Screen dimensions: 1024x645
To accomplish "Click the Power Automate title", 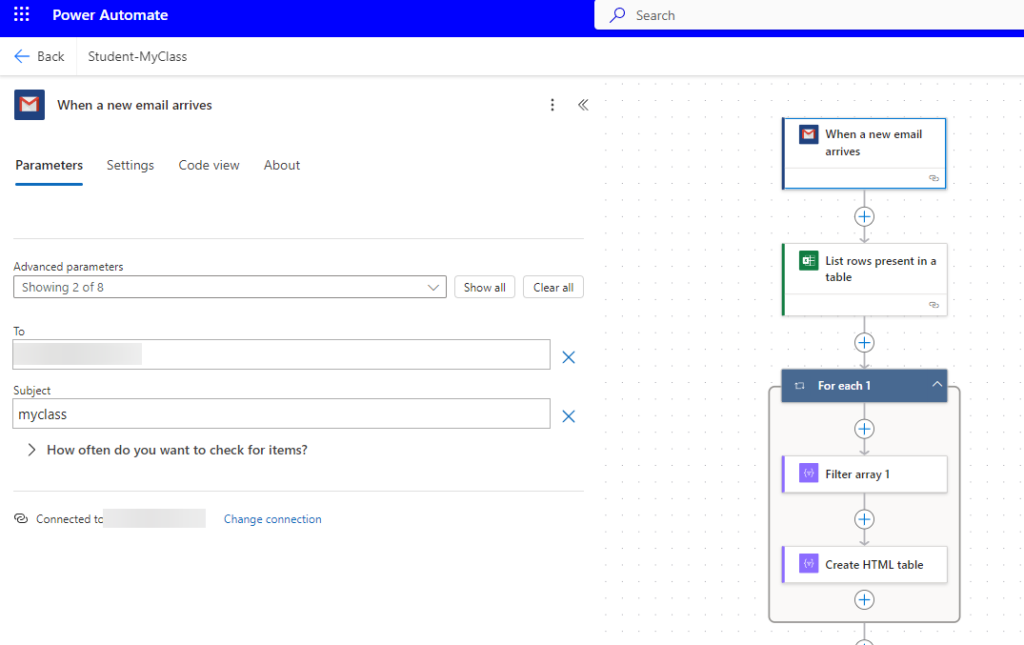I will point(110,15).
